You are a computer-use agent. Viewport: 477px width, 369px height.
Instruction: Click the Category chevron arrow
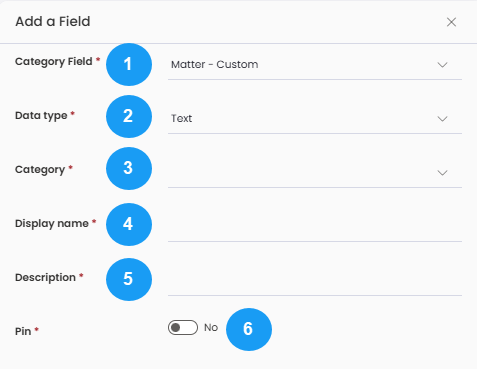click(442, 173)
